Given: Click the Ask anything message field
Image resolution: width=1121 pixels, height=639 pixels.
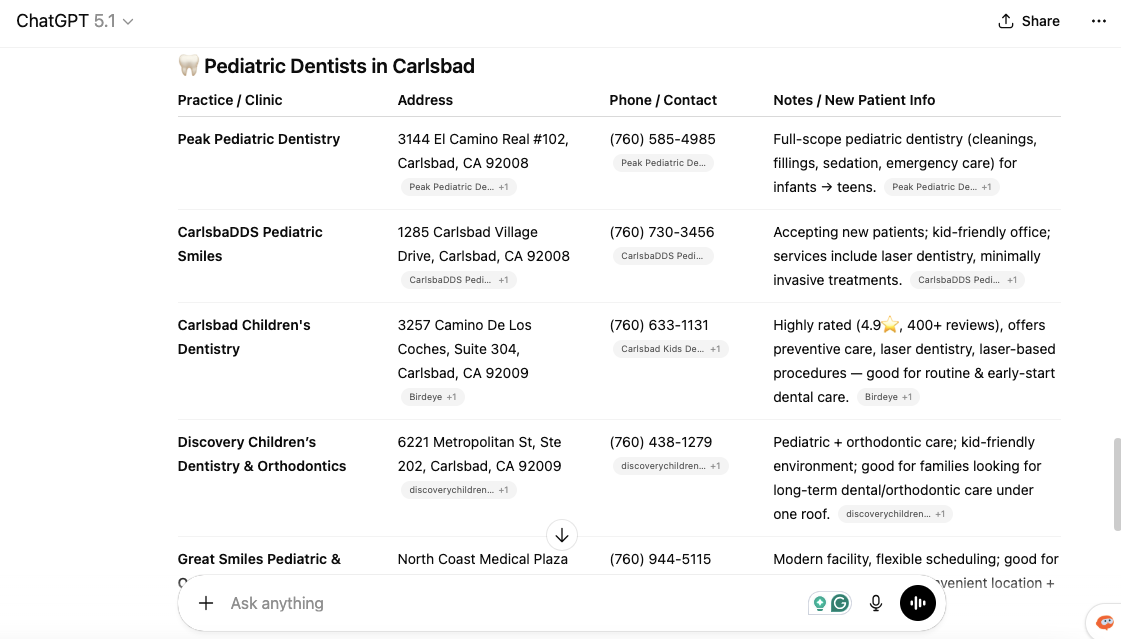Looking at the screenshot, I should (x=500, y=603).
